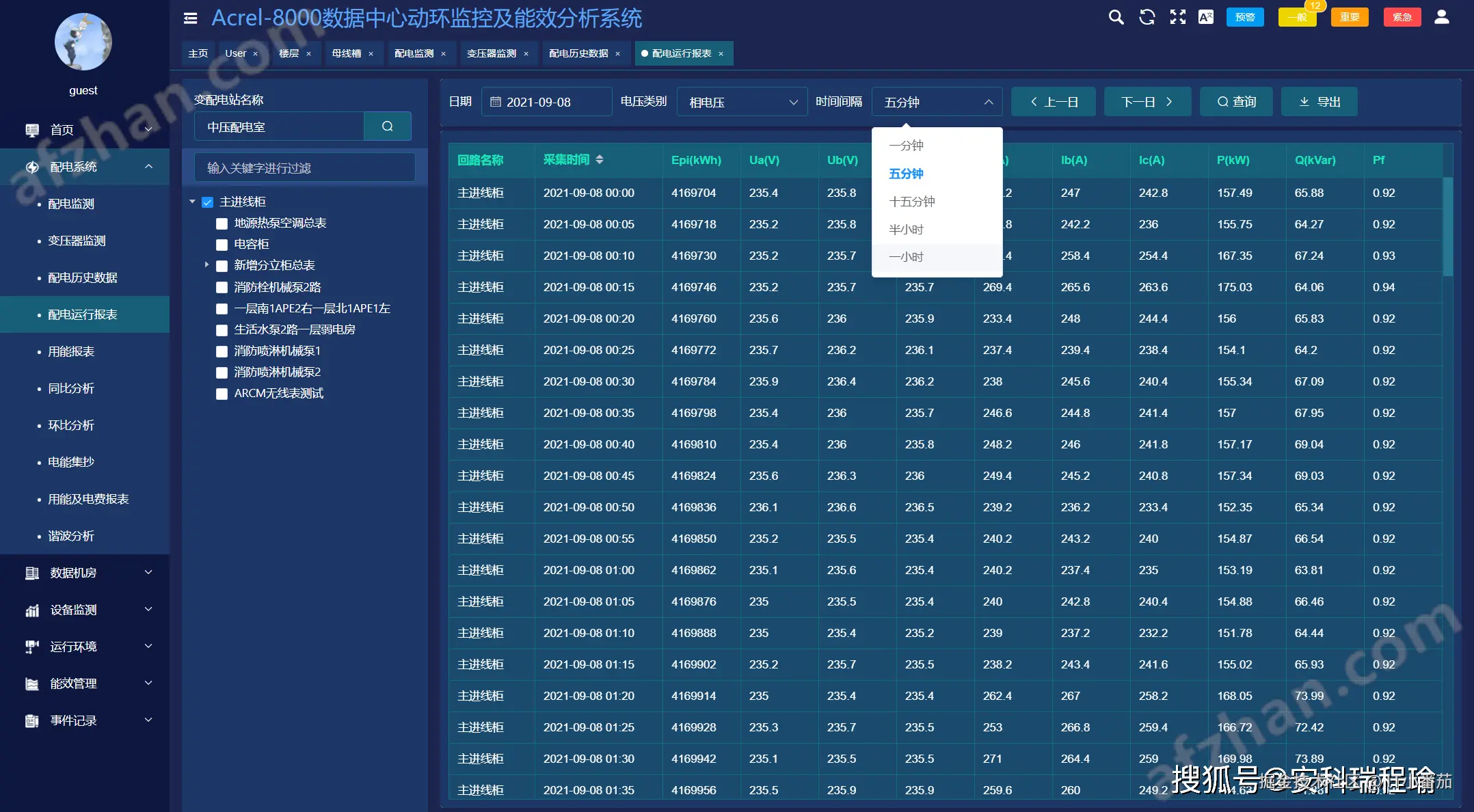Close the 配电历史数据 tab
This screenshot has width=1474, height=812.
[617, 54]
